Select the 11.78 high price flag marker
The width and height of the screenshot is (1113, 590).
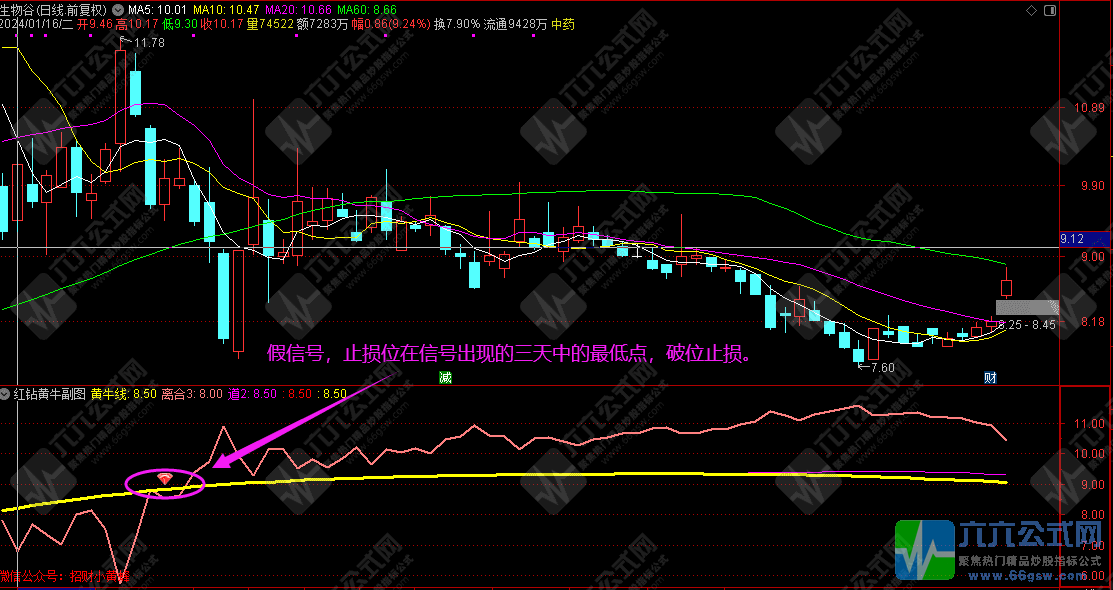click(x=143, y=42)
